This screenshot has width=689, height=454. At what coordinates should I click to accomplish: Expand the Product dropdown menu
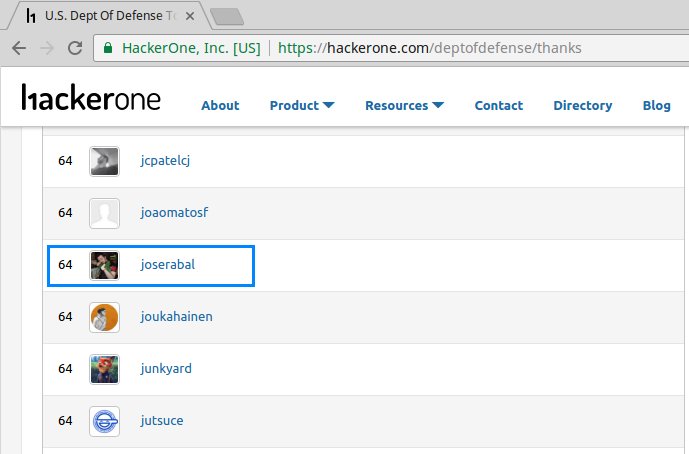click(x=302, y=105)
